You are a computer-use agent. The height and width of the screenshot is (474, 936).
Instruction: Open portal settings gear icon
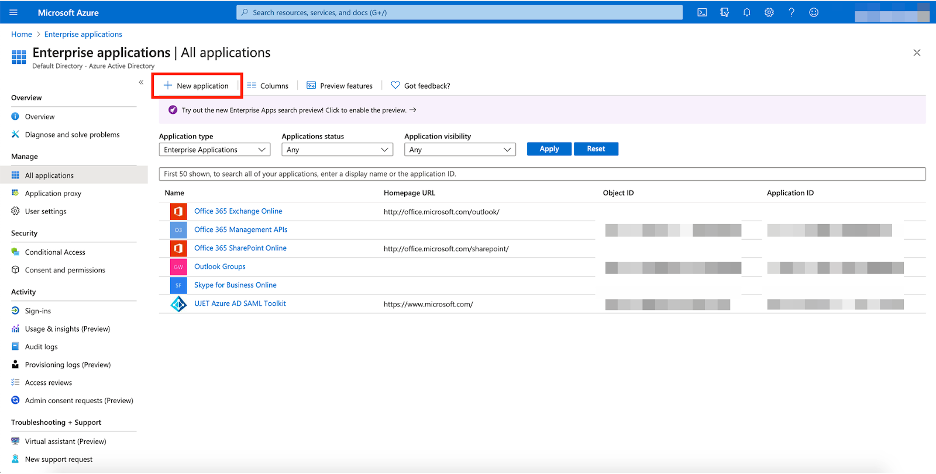tap(769, 12)
